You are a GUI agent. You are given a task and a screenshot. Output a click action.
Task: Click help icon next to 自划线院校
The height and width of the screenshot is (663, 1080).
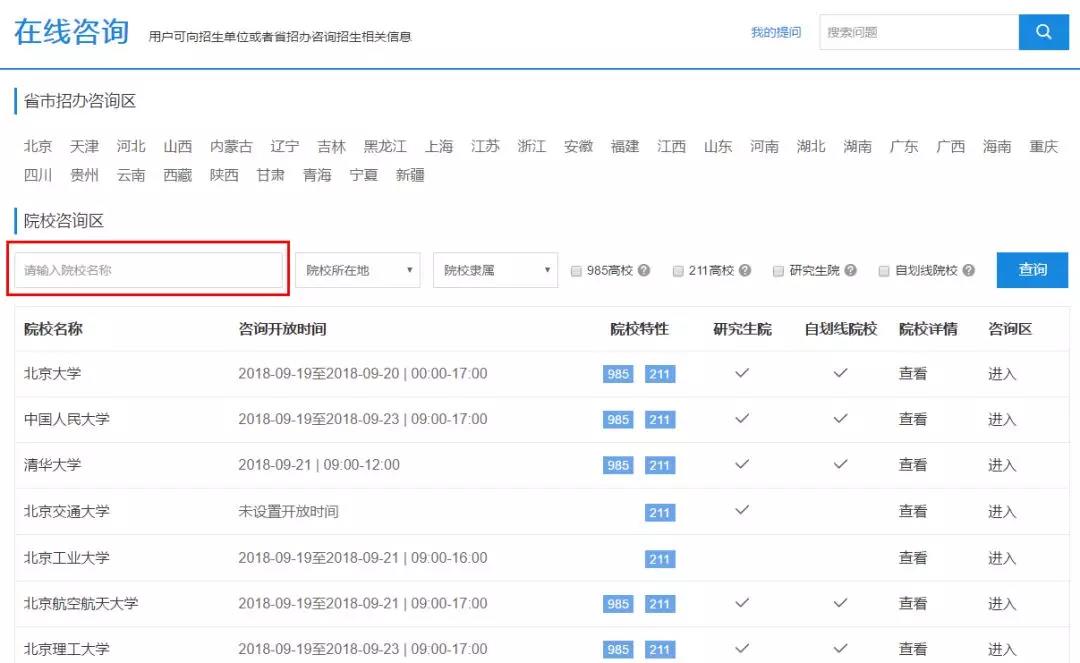pyautogui.click(x=968, y=271)
